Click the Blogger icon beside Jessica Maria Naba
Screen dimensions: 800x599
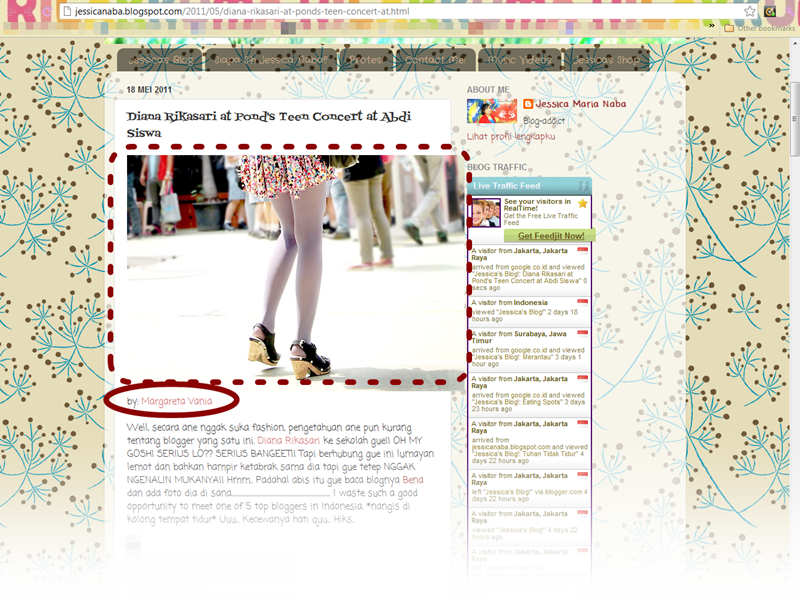pos(528,104)
